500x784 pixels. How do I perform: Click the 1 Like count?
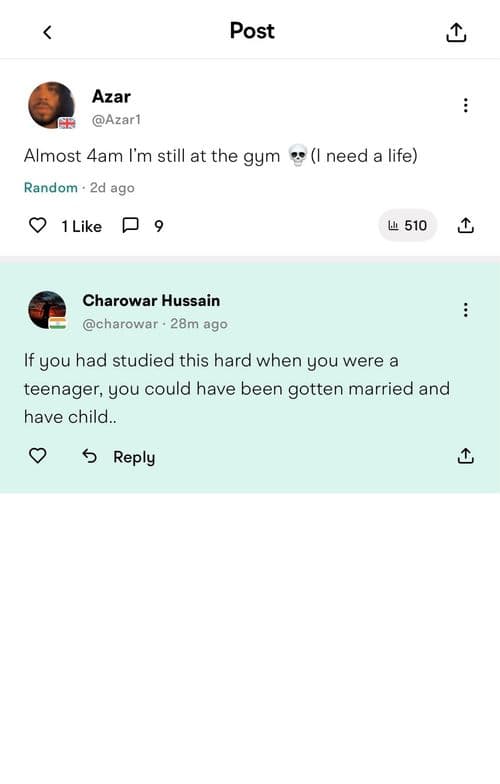[82, 226]
